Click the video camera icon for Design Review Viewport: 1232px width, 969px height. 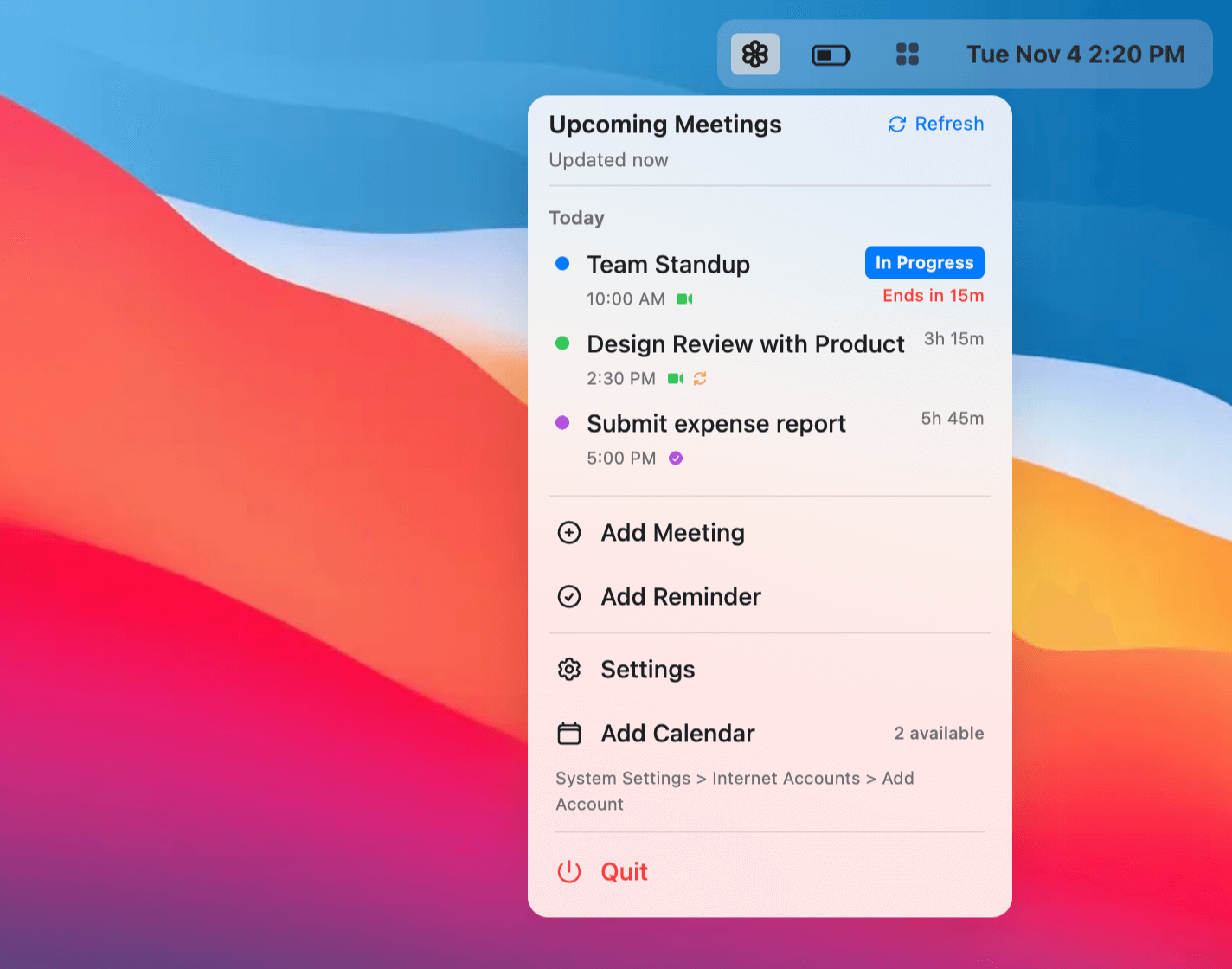(676, 379)
